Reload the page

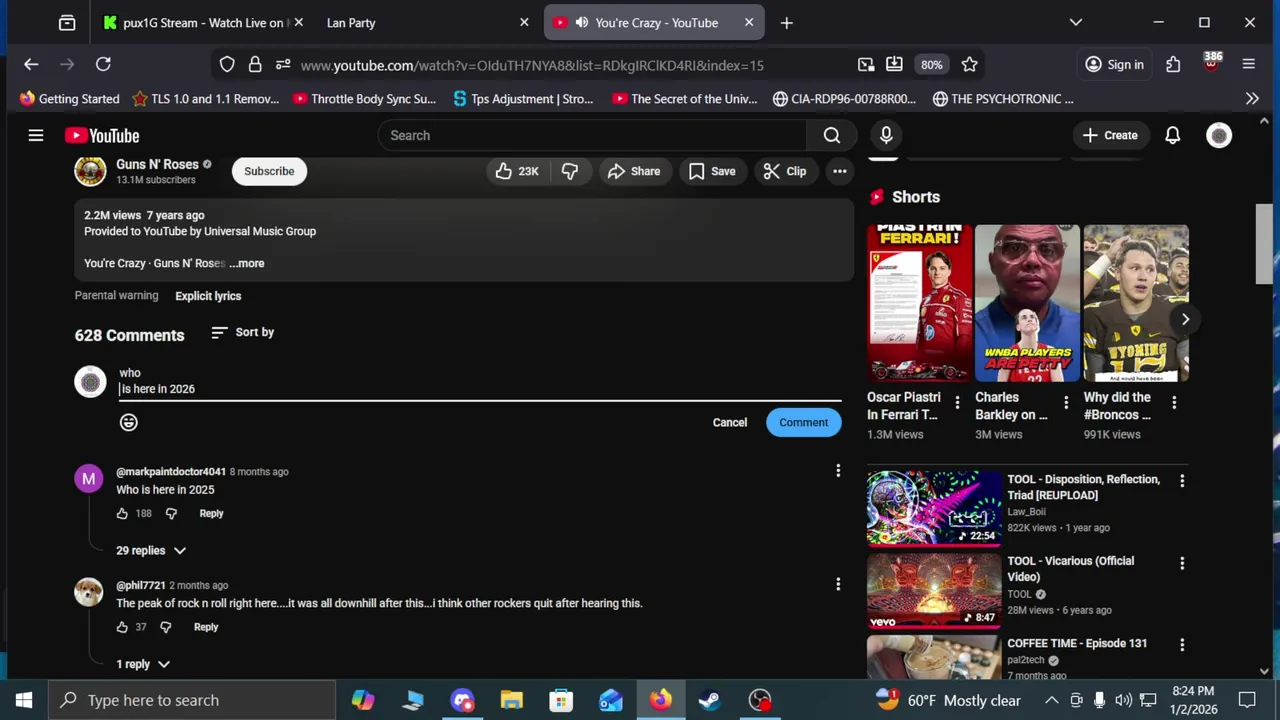coord(103,64)
